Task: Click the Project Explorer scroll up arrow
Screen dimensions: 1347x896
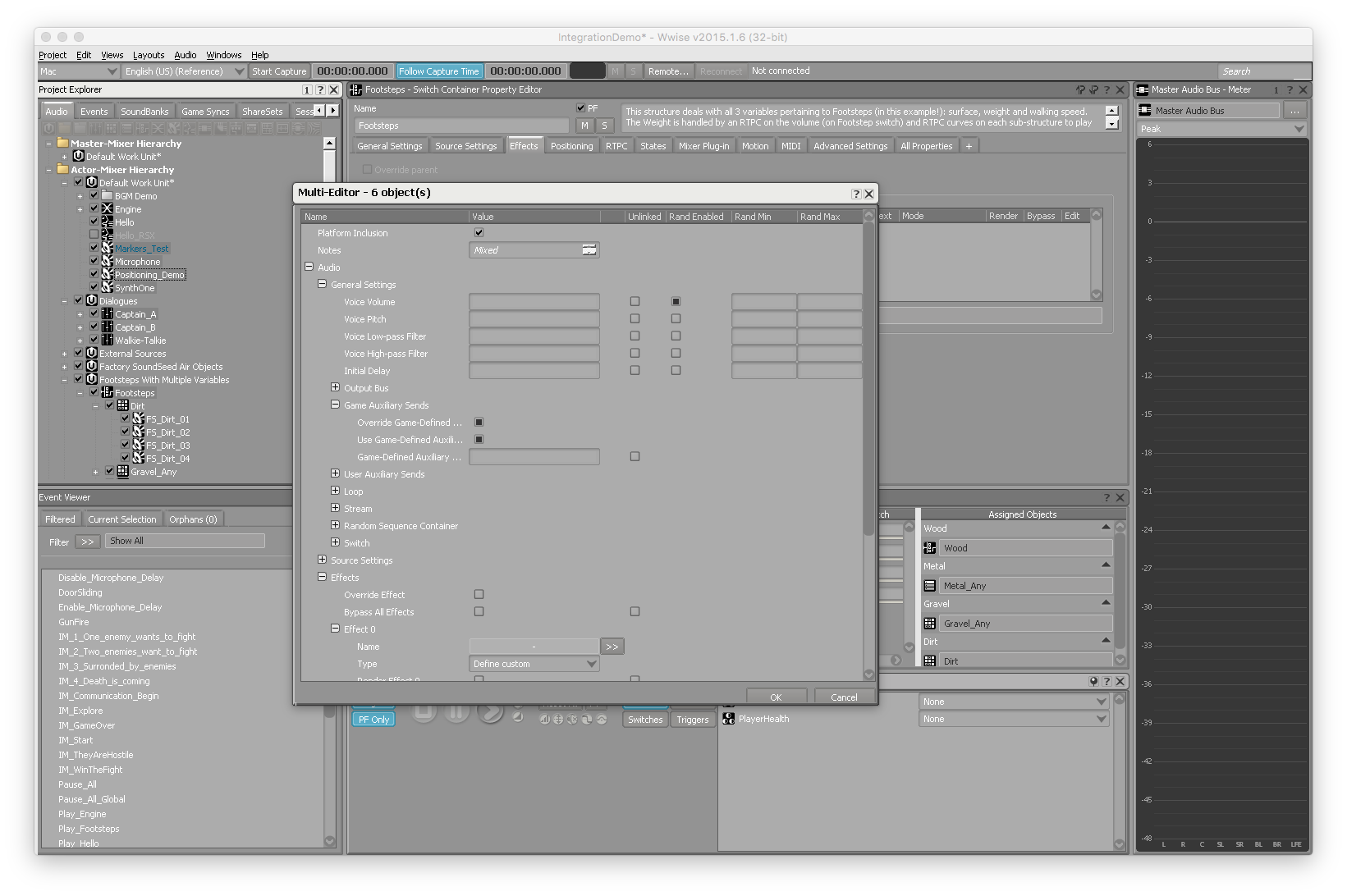Action: pos(329,143)
